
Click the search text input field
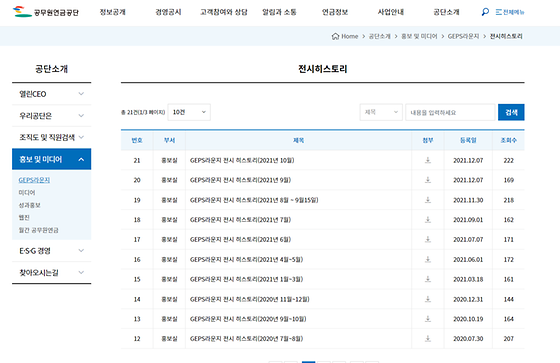click(x=450, y=112)
